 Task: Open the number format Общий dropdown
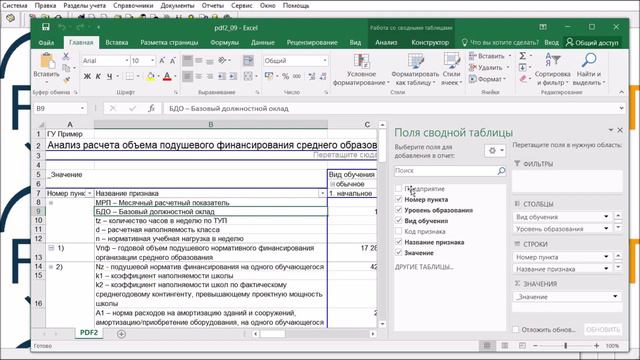pos(325,61)
